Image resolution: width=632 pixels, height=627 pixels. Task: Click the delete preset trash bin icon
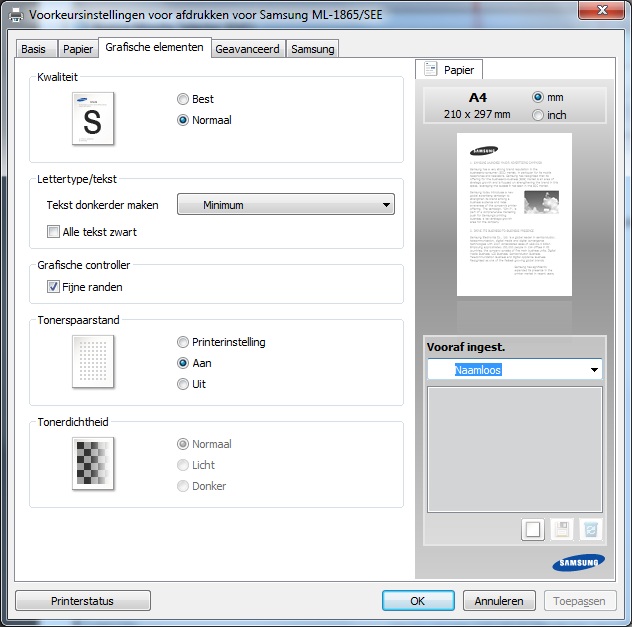pos(591,530)
